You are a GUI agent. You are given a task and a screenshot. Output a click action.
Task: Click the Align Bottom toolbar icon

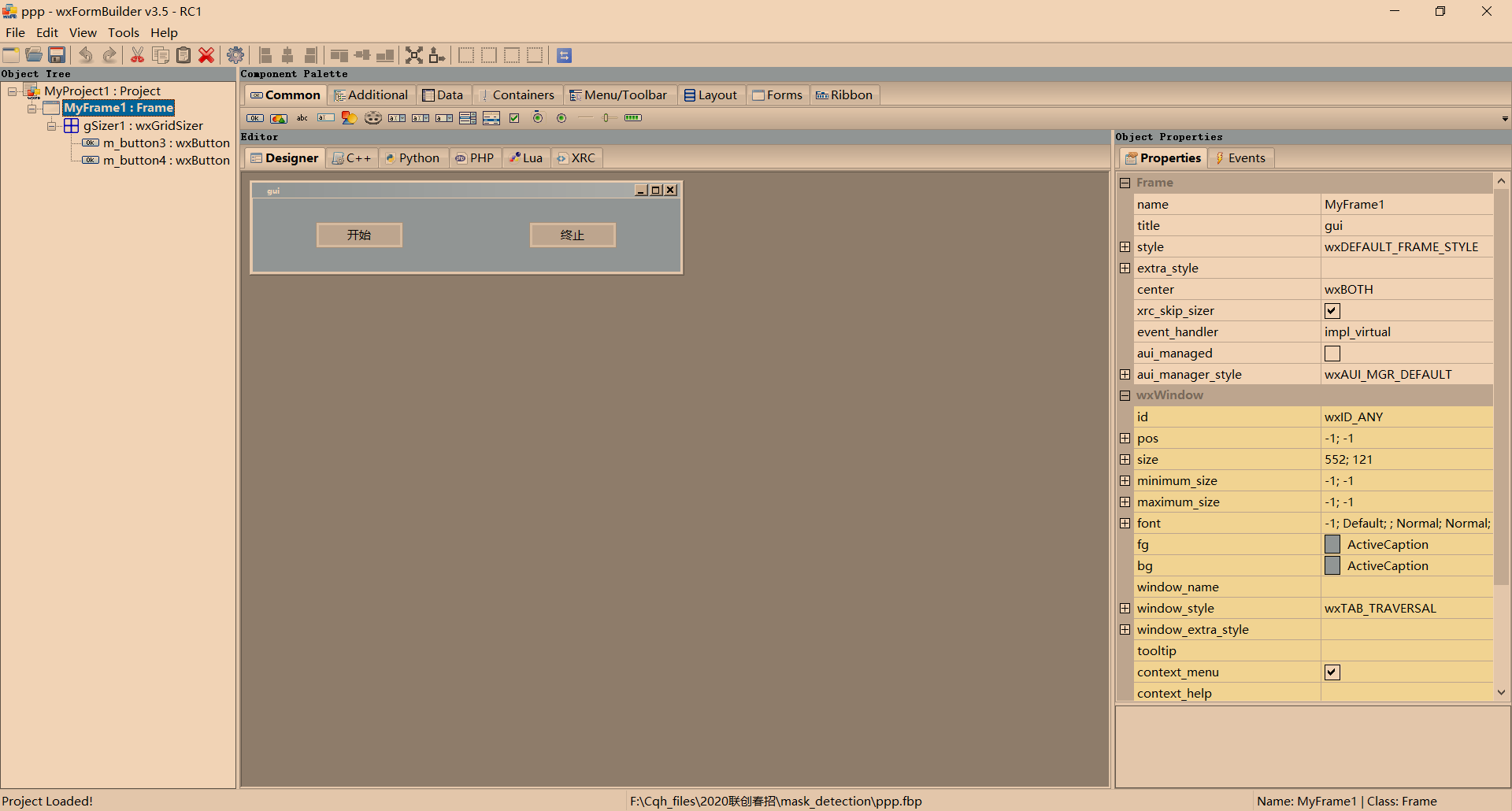coord(385,55)
